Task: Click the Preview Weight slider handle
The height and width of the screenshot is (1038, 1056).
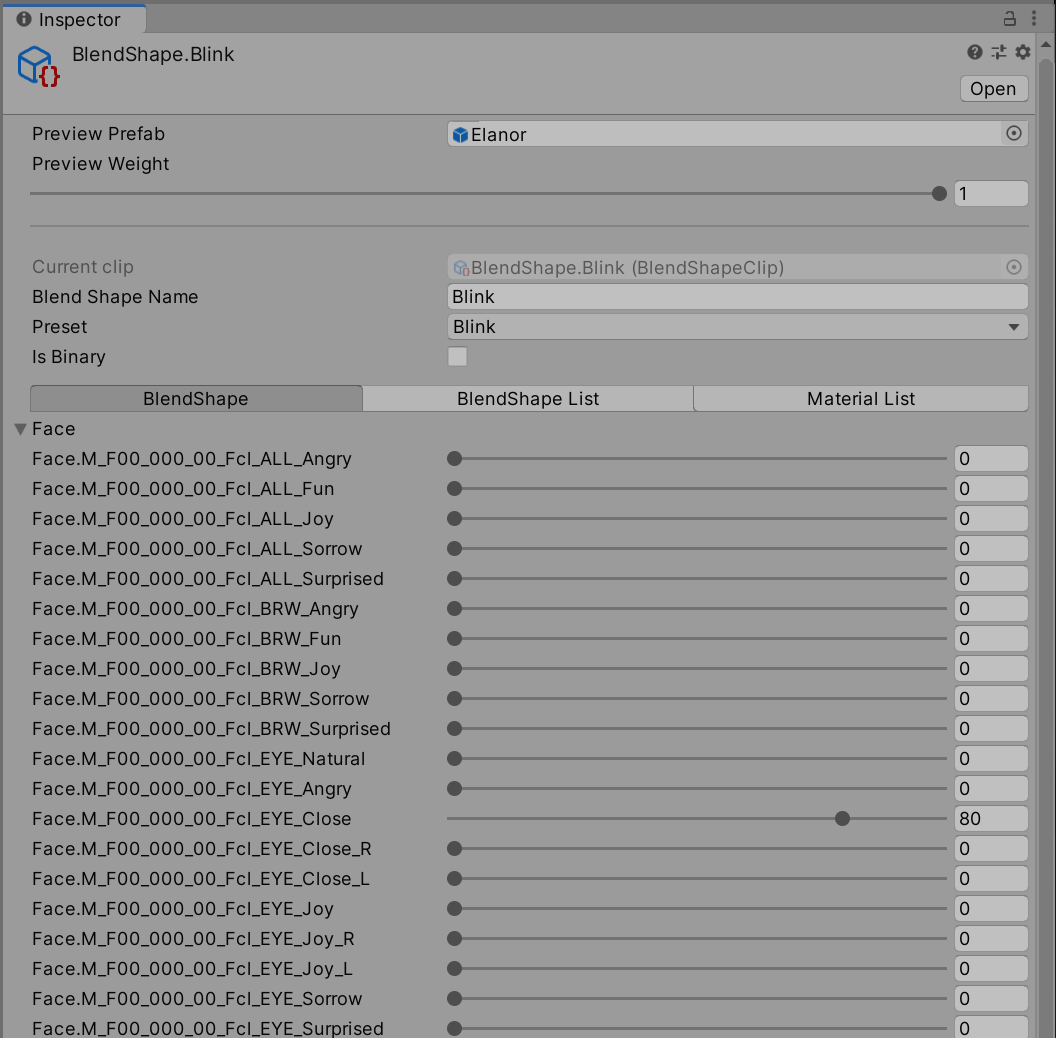Action: [x=938, y=193]
